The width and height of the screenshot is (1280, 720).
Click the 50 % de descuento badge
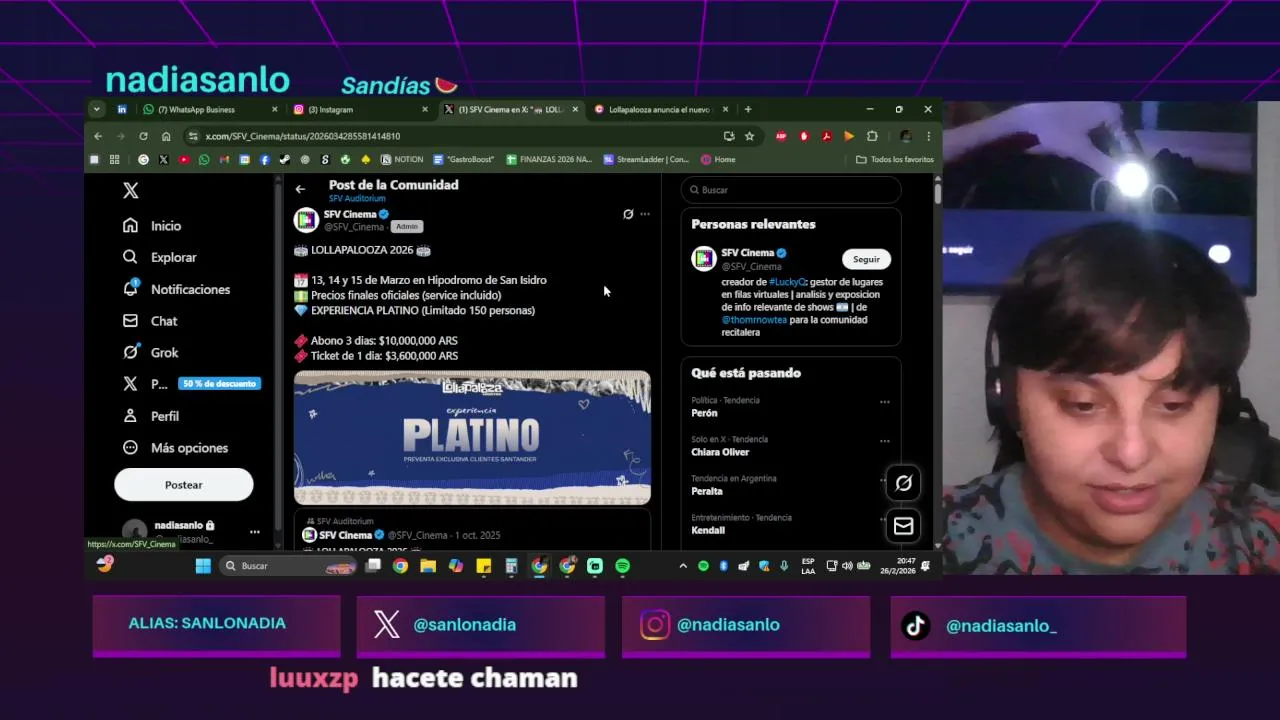(x=219, y=384)
